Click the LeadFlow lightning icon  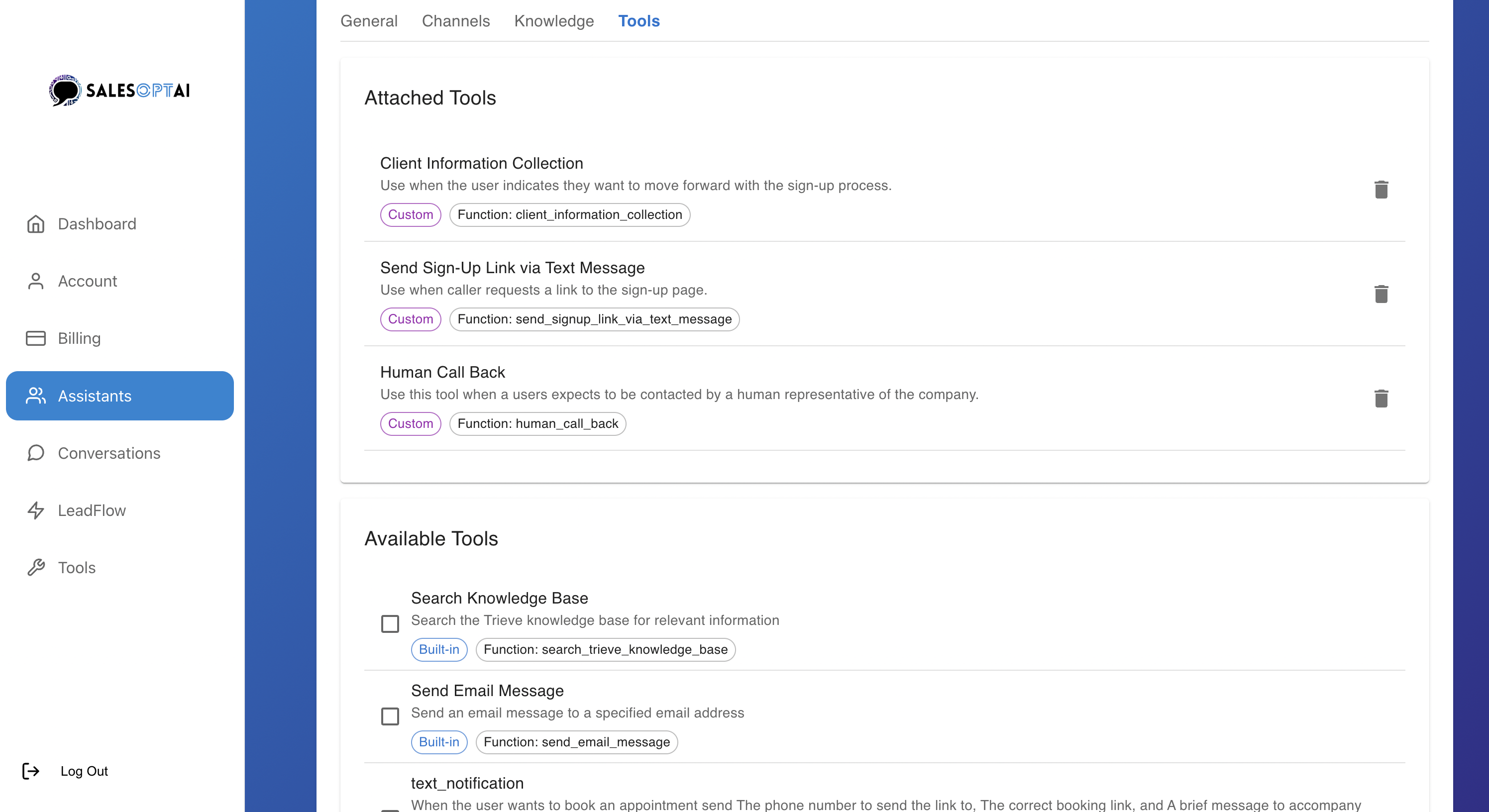(36, 510)
